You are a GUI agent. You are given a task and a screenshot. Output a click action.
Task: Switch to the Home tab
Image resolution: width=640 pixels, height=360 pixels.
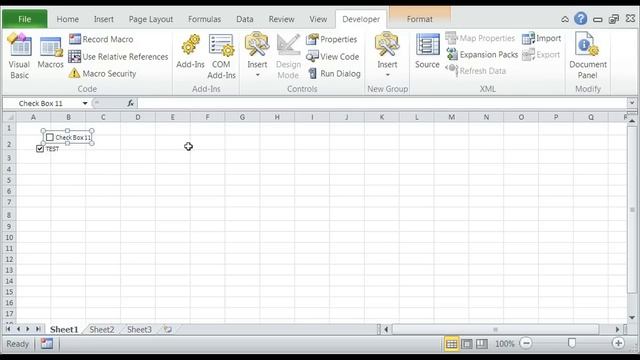point(67,19)
